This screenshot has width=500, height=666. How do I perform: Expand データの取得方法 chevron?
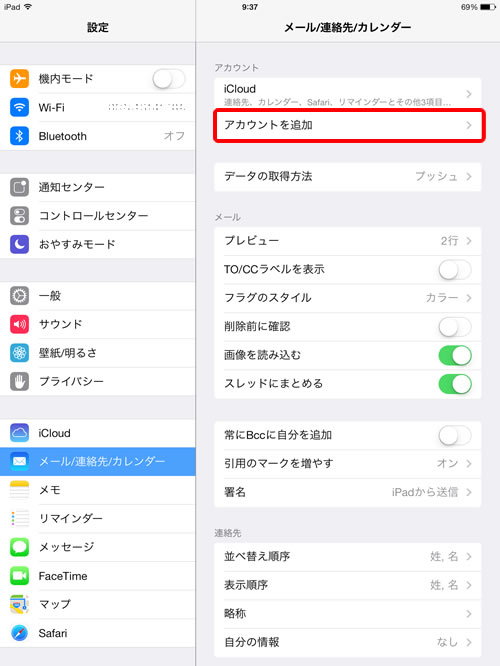(x=469, y=176)
